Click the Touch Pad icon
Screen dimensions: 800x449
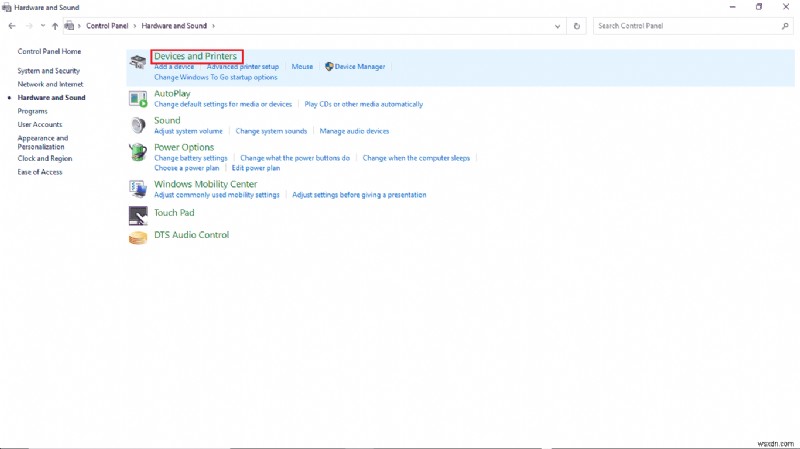pyautogui.click(x=138, y=216)
